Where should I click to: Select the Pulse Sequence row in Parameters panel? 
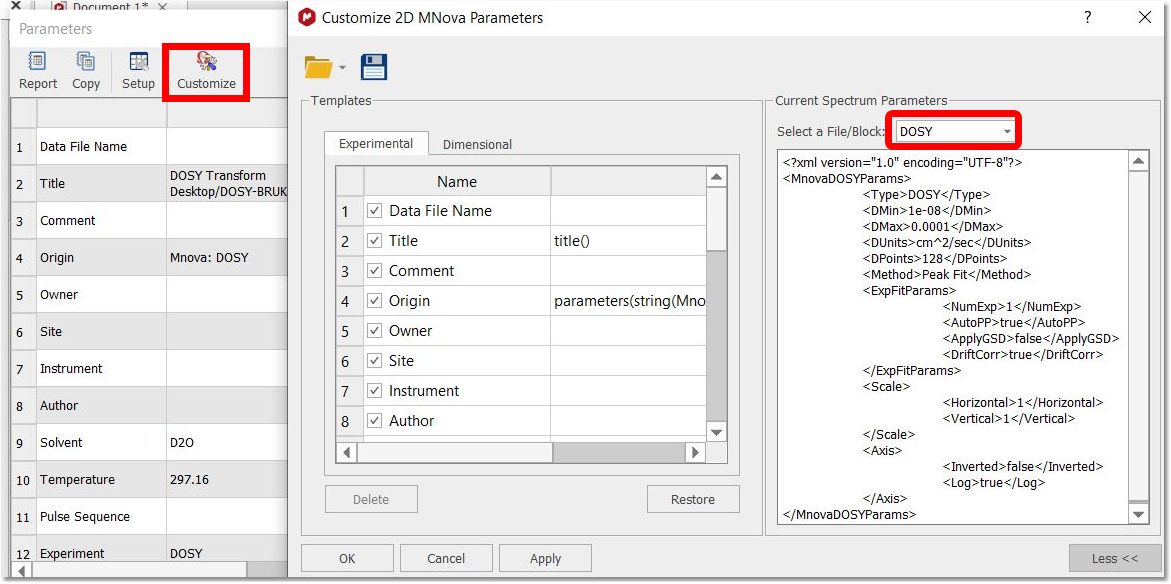click(149, 516)
